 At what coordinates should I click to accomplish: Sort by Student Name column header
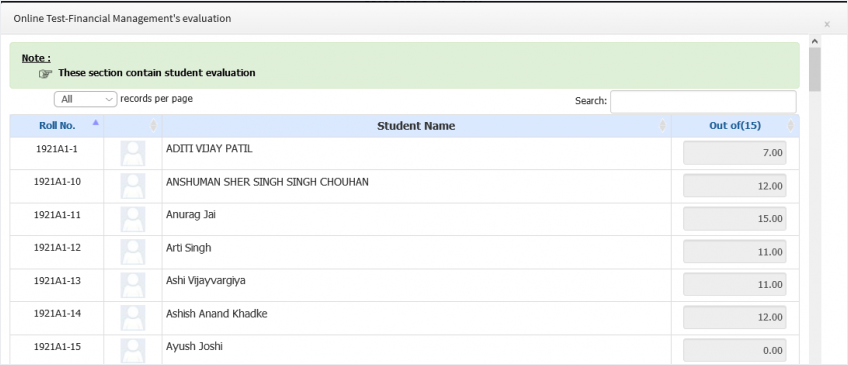click(x=416, y=125)
